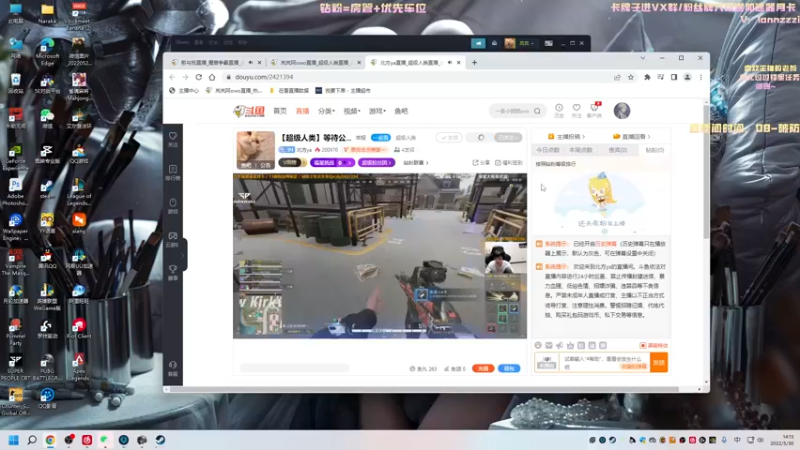Expand 主播投稿 chevron link
Viewport: 800px width, 450px height.
566,137
